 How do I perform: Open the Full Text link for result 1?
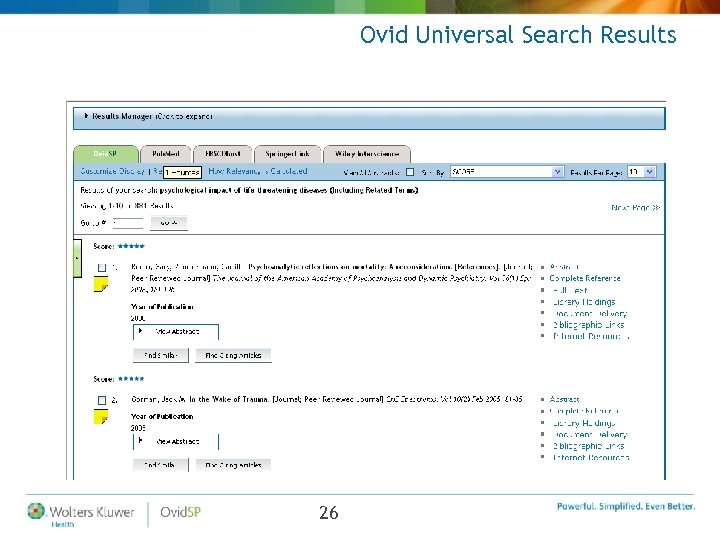(570, 290)
